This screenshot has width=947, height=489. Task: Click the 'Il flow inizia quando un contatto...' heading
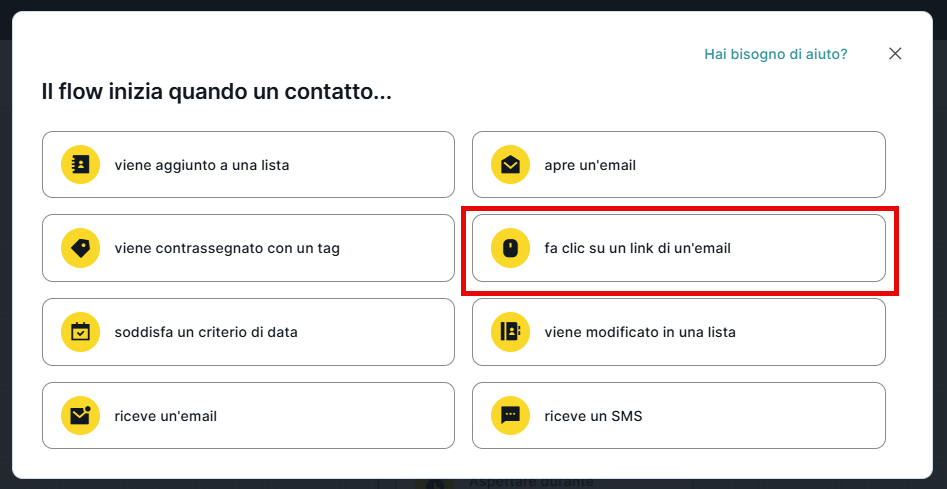pos(216,93)
